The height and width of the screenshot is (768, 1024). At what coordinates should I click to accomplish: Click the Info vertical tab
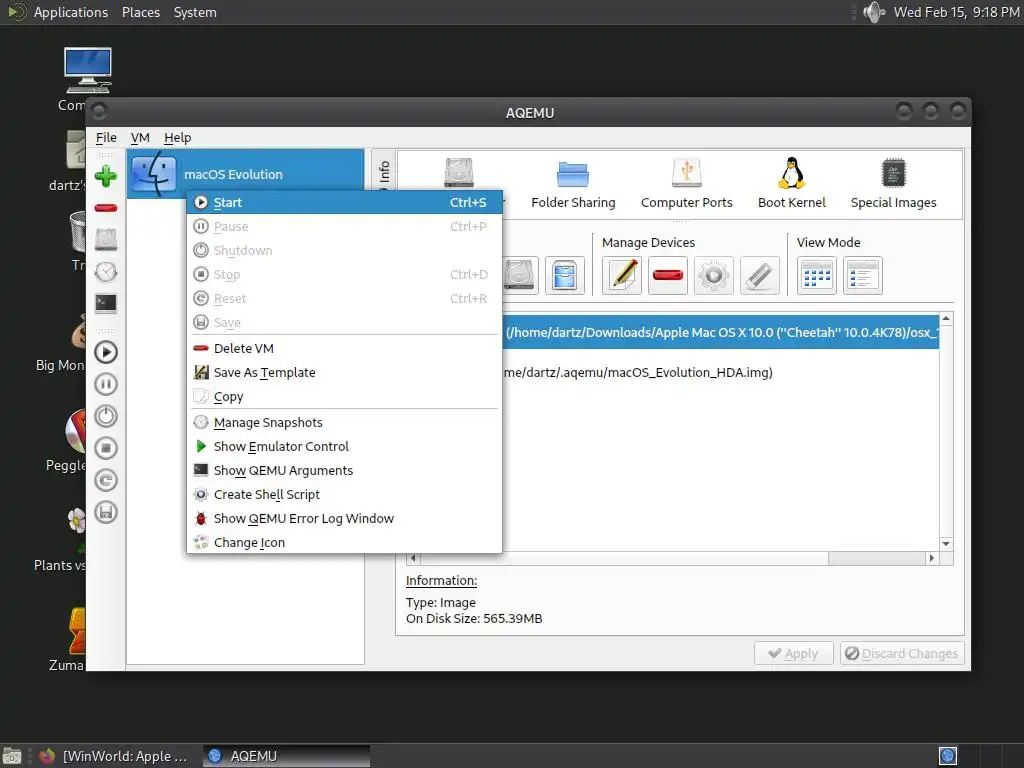384,172
